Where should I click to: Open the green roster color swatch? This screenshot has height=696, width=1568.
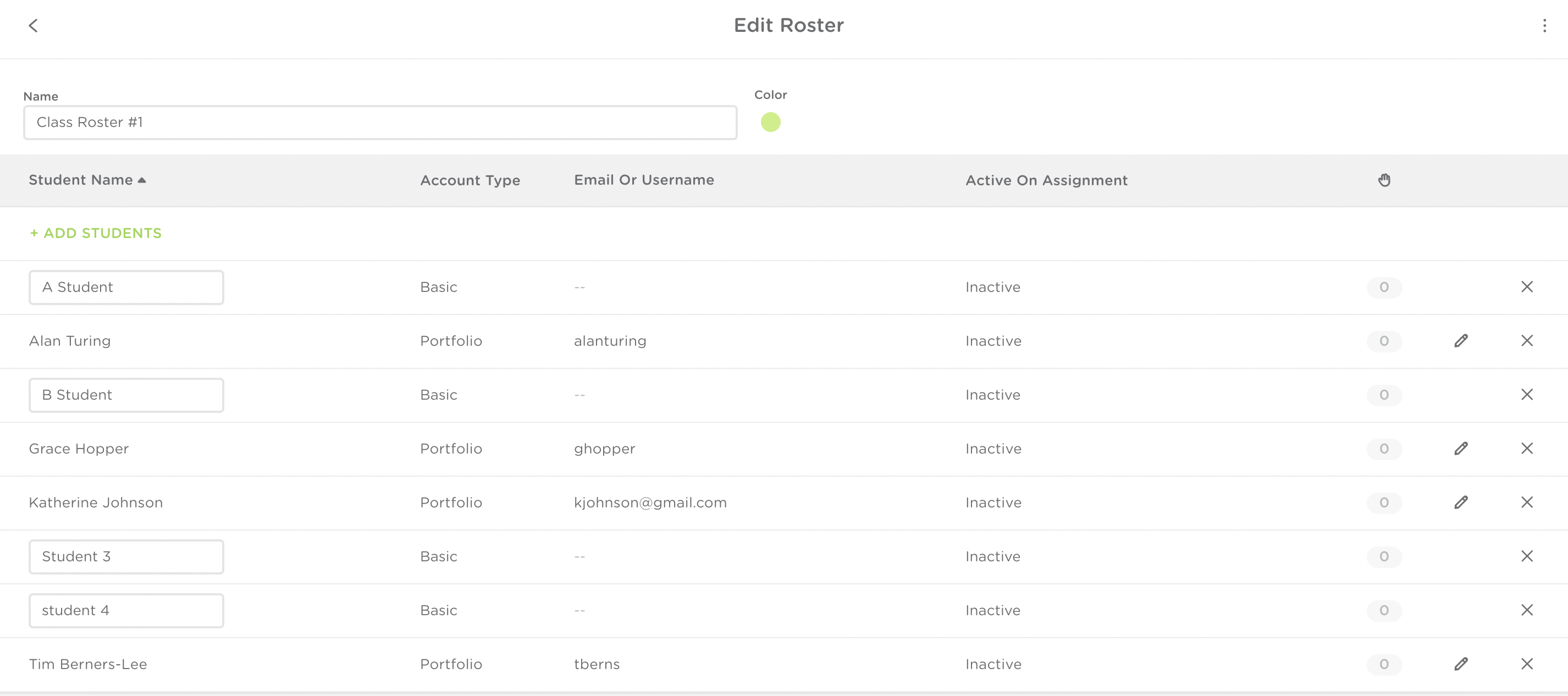coord(771,123)
